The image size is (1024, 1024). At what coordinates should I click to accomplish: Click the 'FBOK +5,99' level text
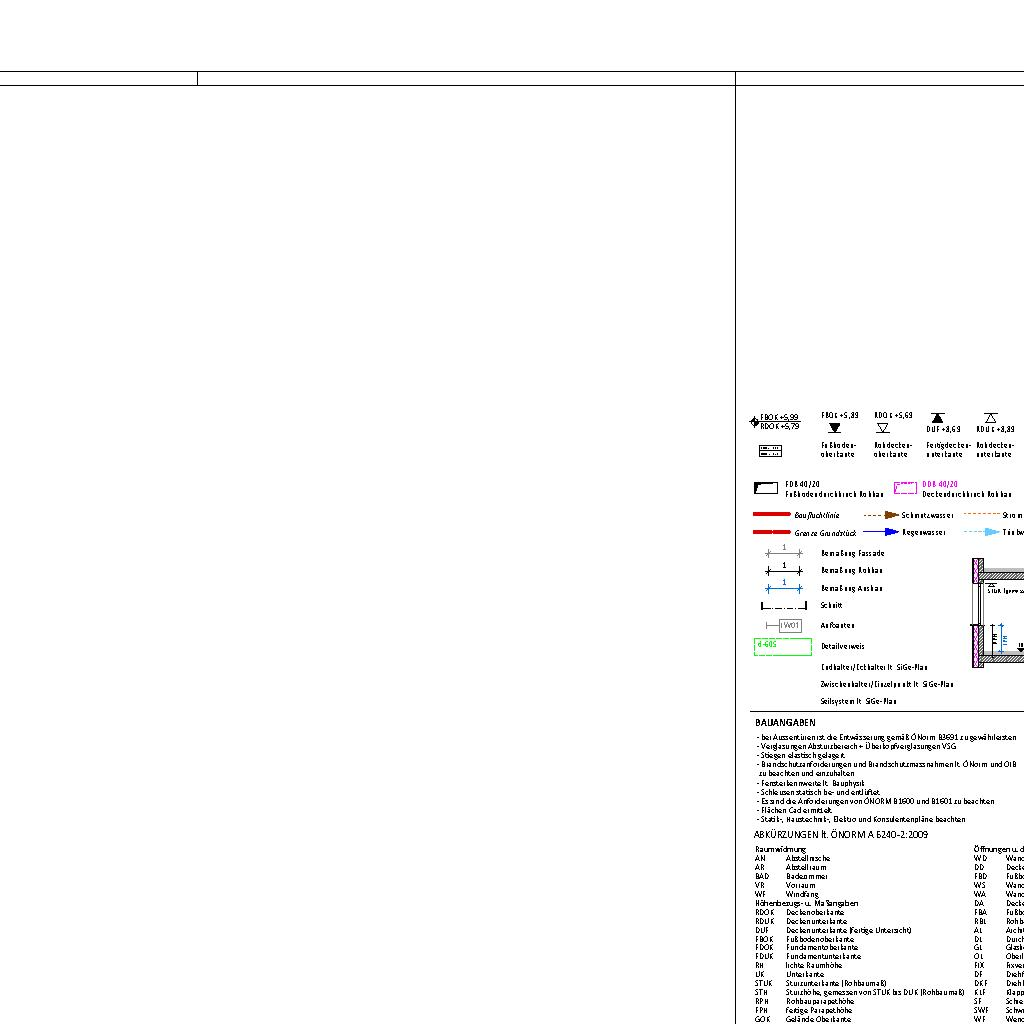tap(779, 417)
